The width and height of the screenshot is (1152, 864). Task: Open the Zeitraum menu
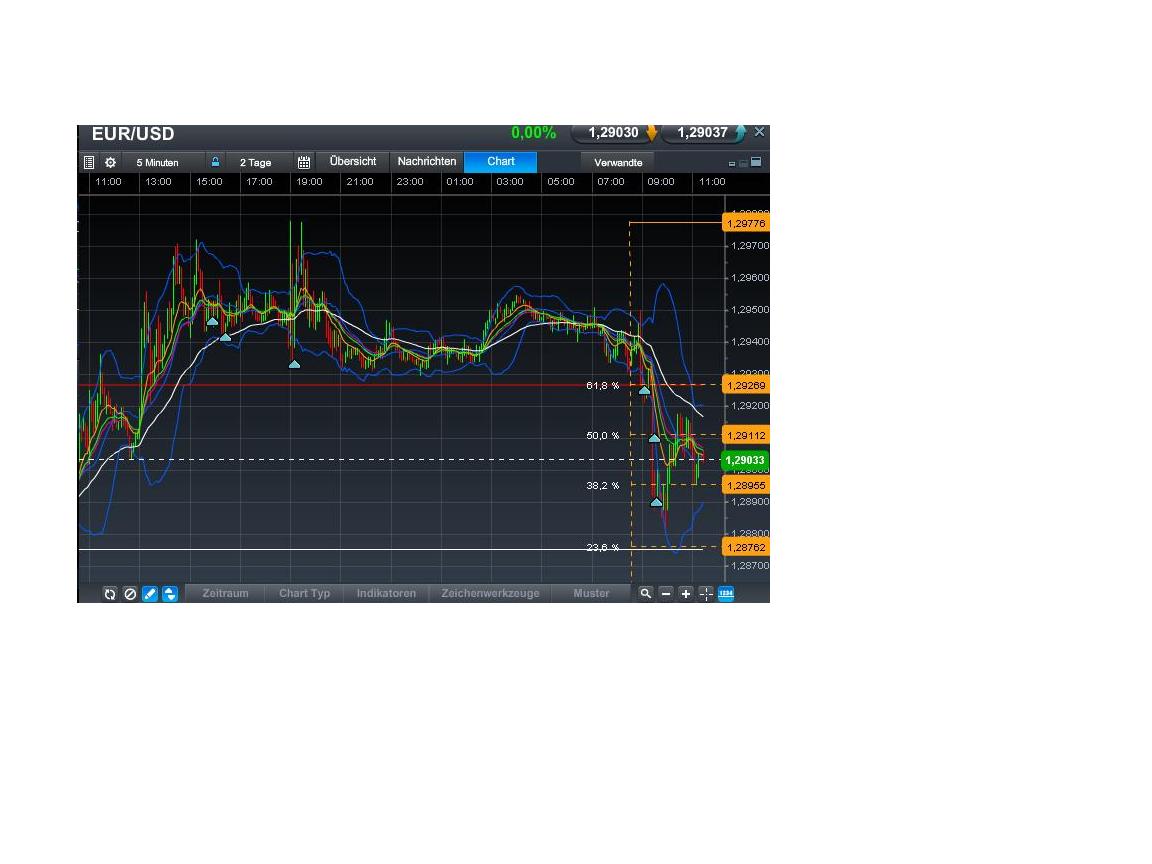click(x=226, y=594)
